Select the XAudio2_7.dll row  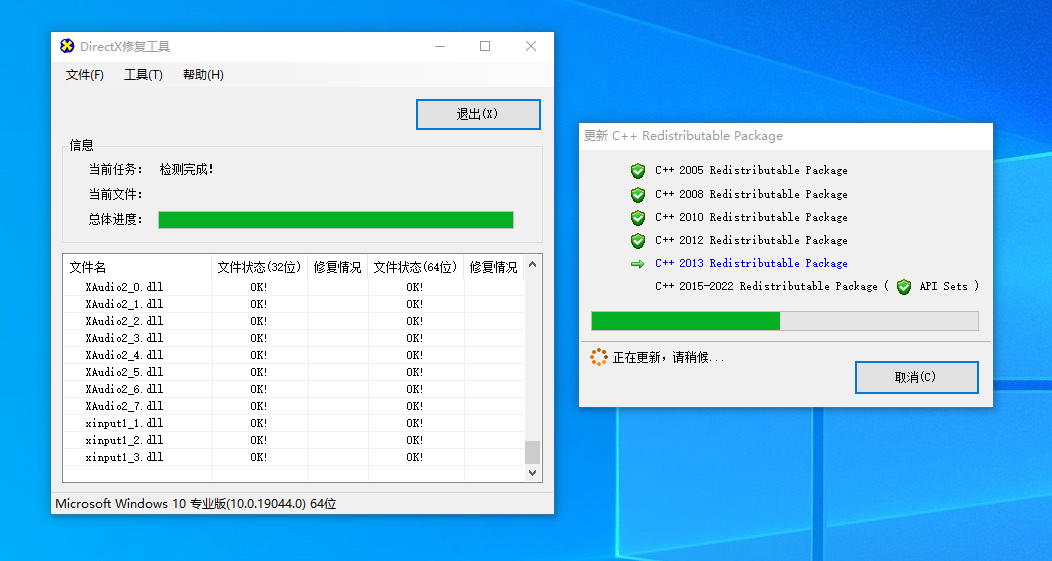[x=294, y=406]
